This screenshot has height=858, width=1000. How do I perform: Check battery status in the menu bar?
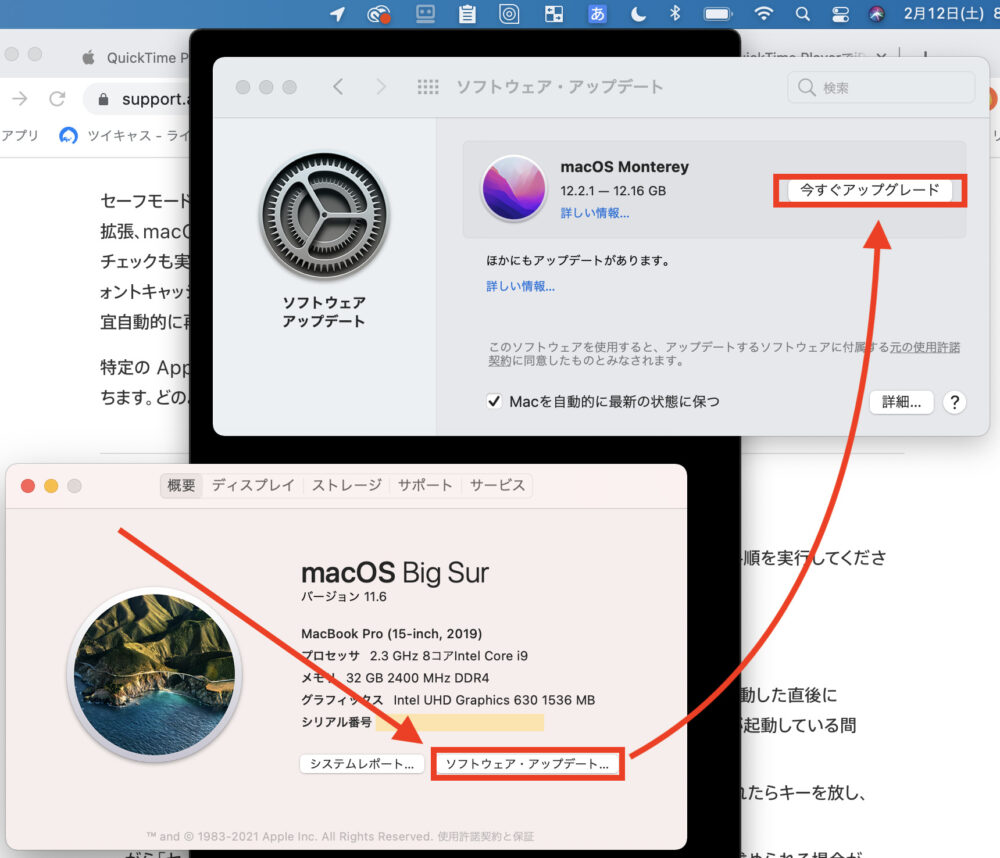pos(718,14)
